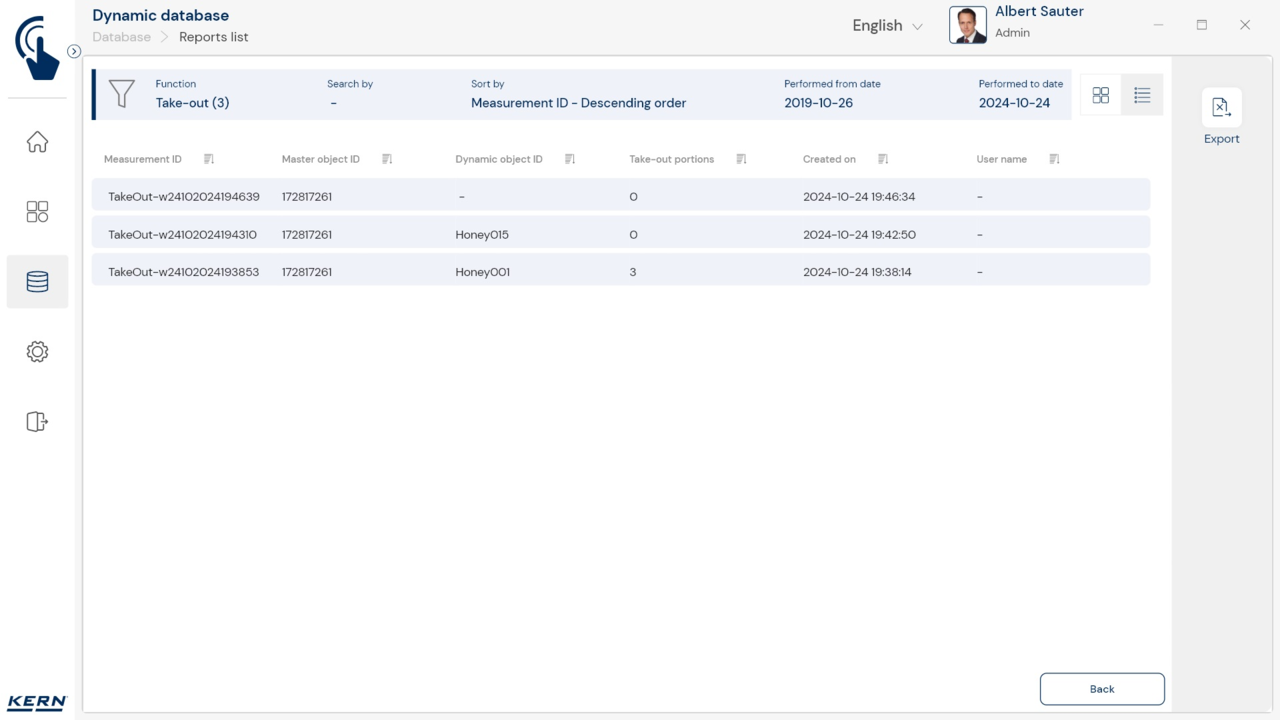Click Albert Sauter's profile picture

[967, 25]
